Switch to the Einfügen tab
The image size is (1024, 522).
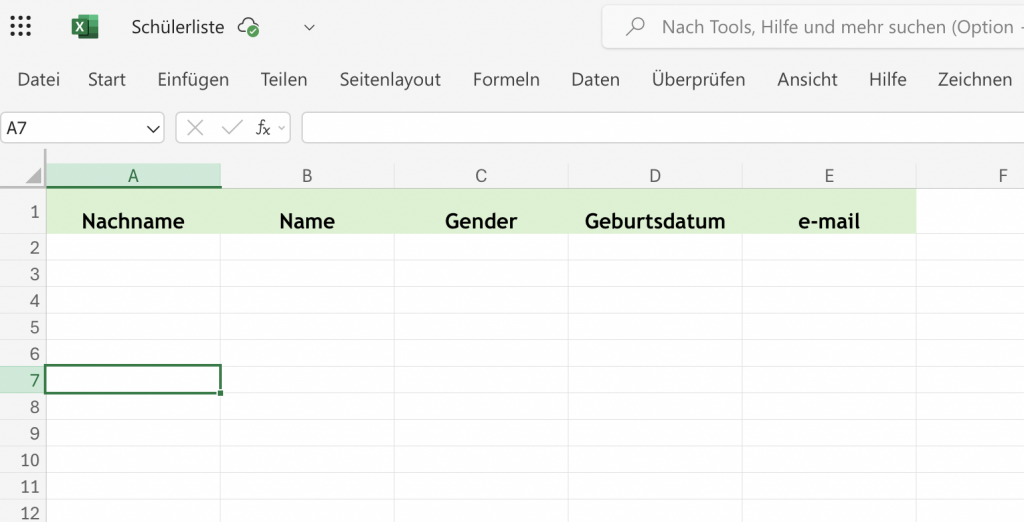[x=193, y=80]
